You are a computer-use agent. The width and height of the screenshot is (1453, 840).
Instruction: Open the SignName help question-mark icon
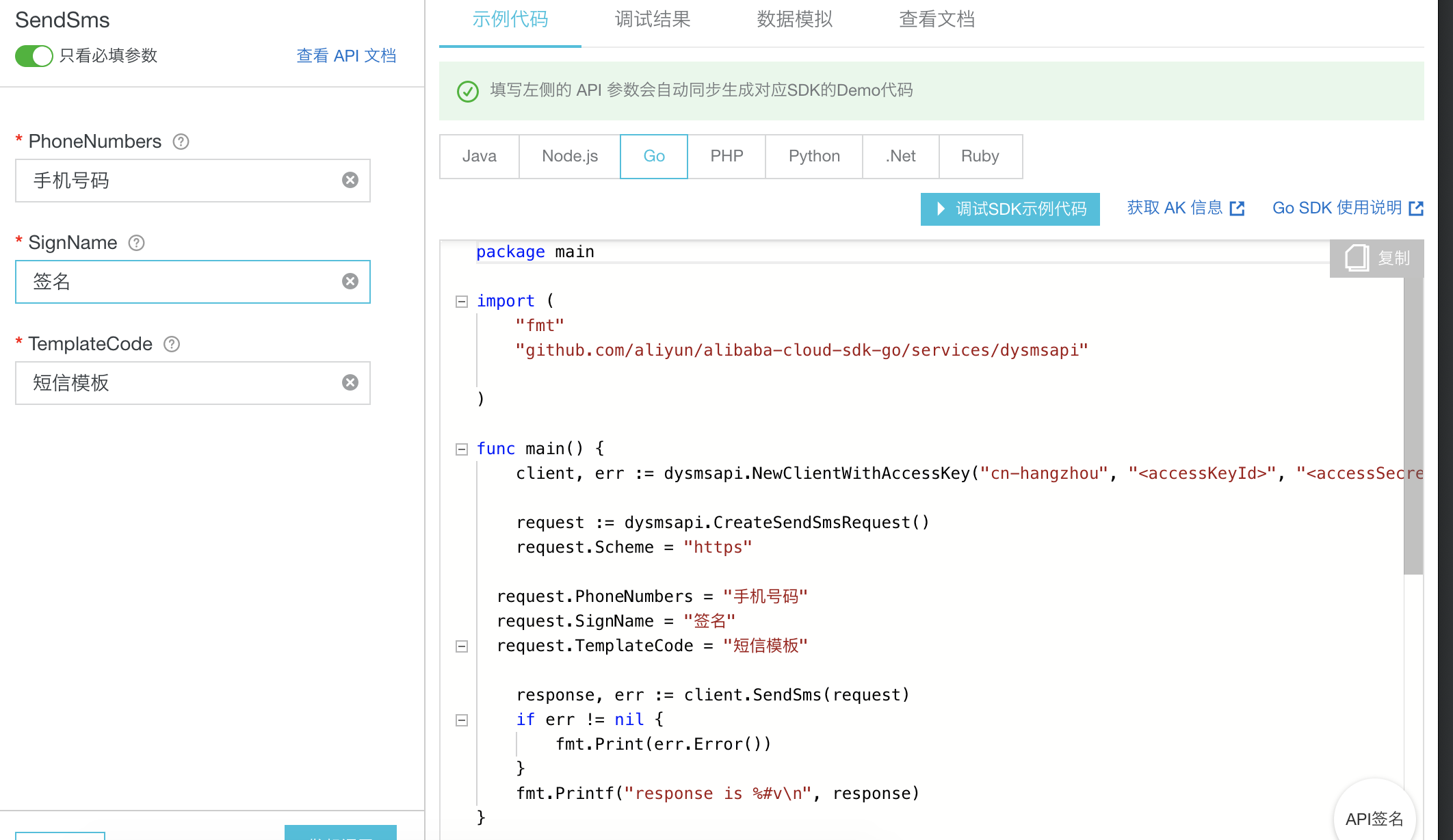(x=137, y=243)
